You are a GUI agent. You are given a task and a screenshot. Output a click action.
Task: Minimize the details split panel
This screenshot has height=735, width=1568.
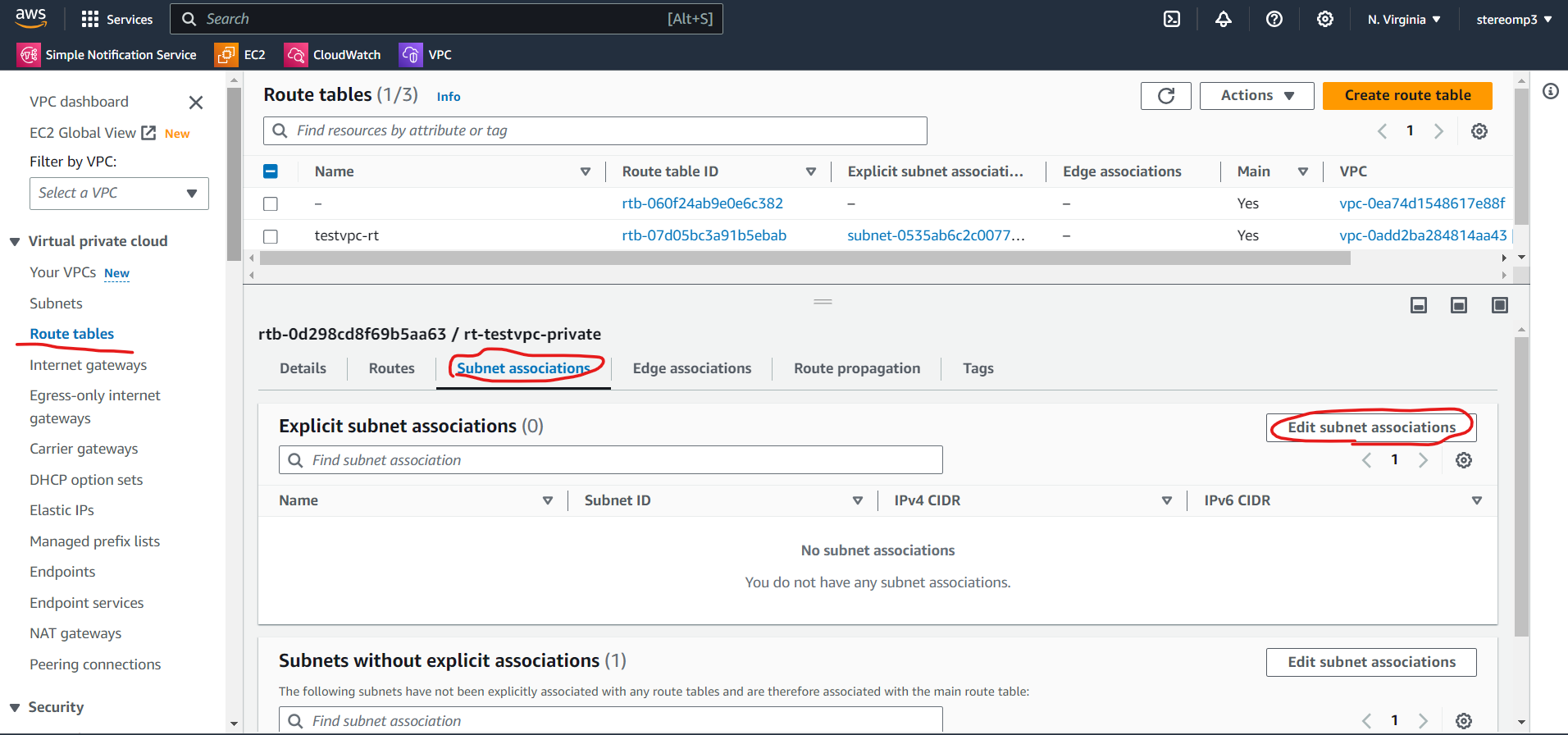tap(1418, 305)
